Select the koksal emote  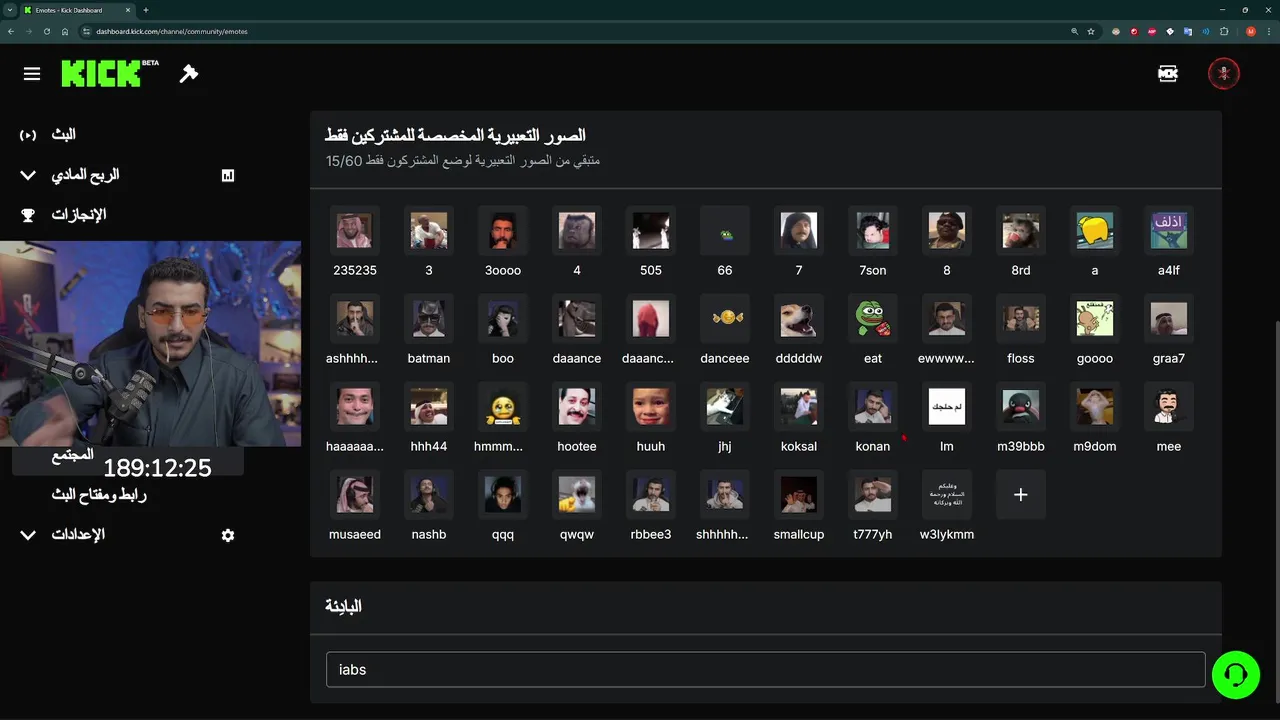click(799, 407)
